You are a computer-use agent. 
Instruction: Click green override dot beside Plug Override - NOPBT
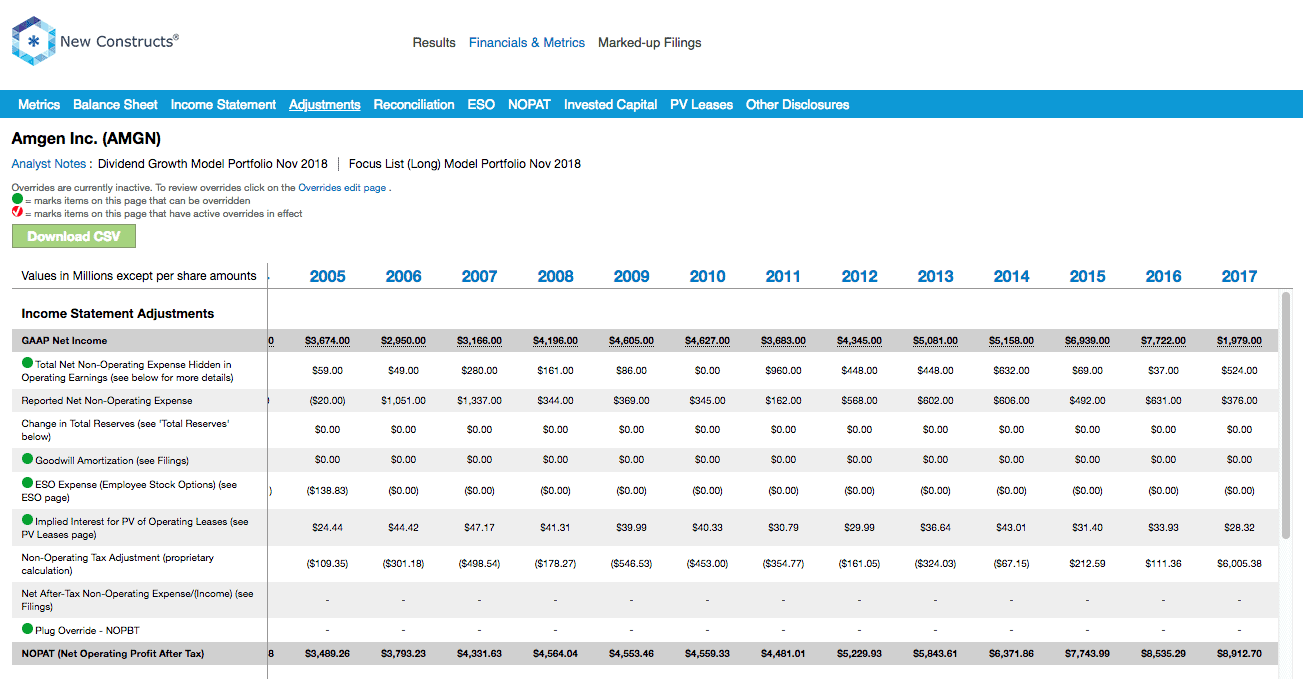pos(27,629)
